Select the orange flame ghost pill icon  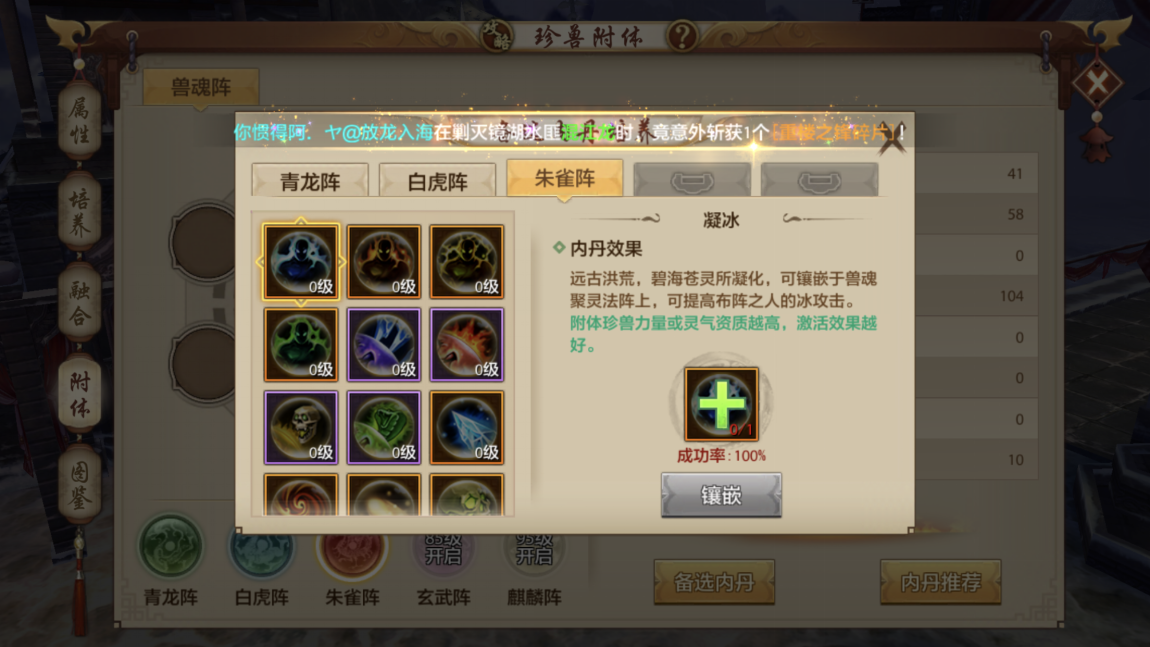384,262
